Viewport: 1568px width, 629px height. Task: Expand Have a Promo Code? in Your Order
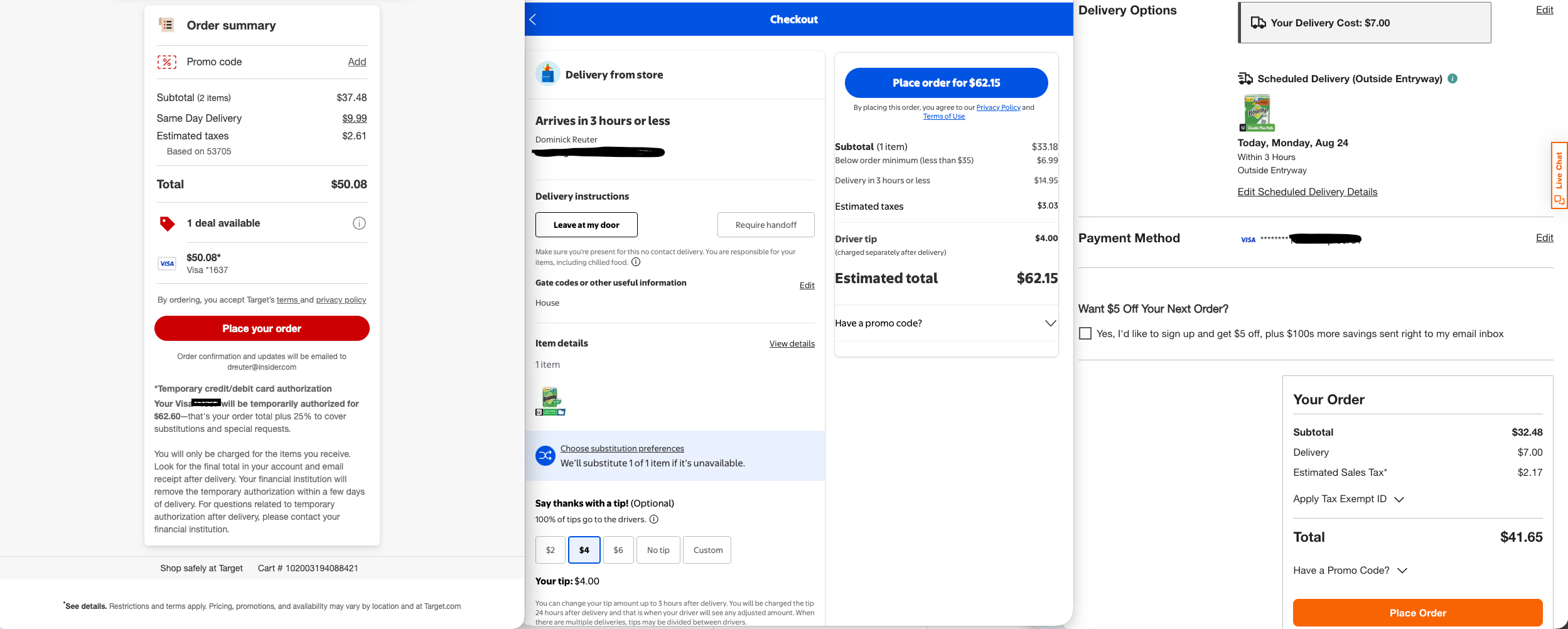point(1350,571)
